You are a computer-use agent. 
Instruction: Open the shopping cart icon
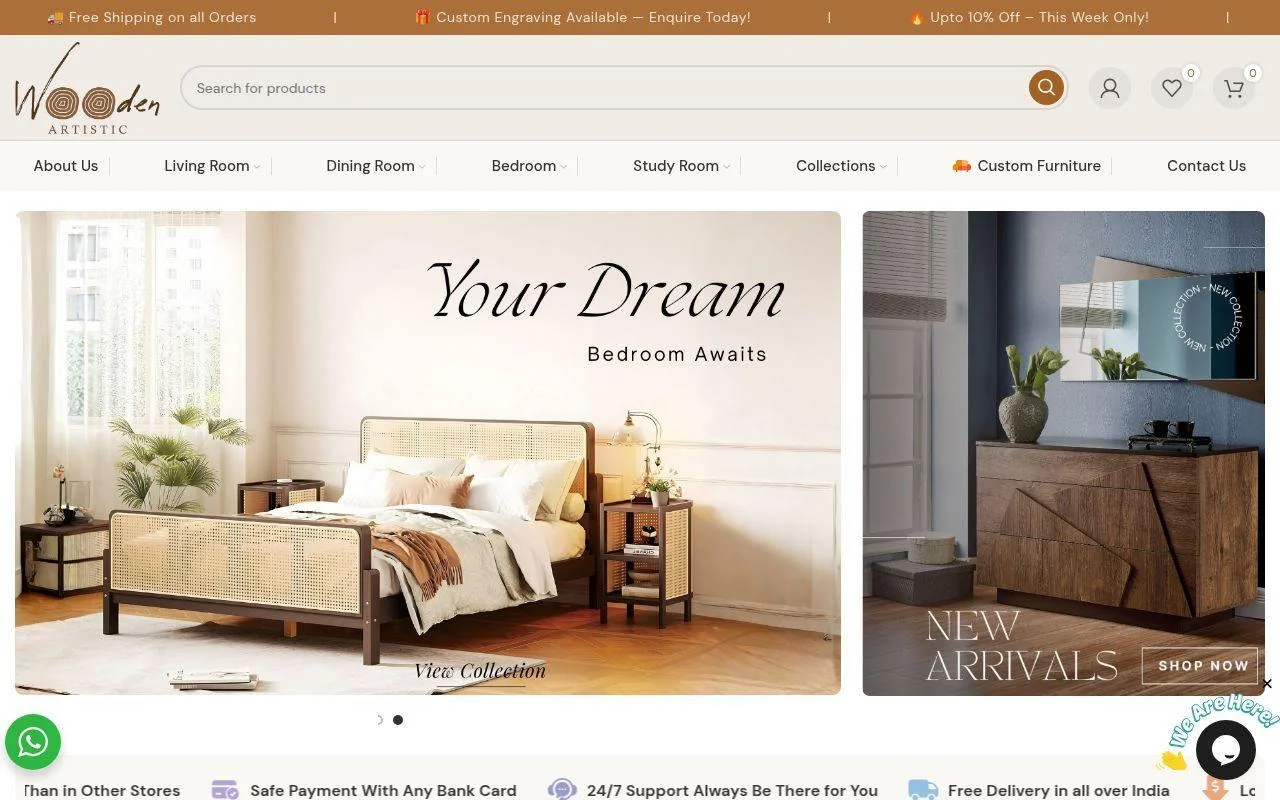[x=1234, y=88]
